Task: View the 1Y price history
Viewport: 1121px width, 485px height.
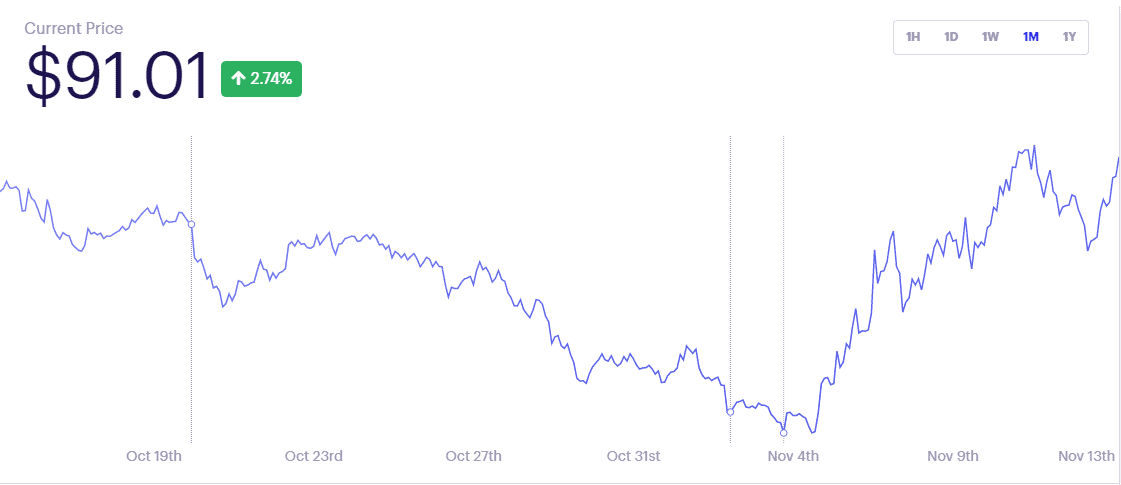Action: tap(1070, 37)
